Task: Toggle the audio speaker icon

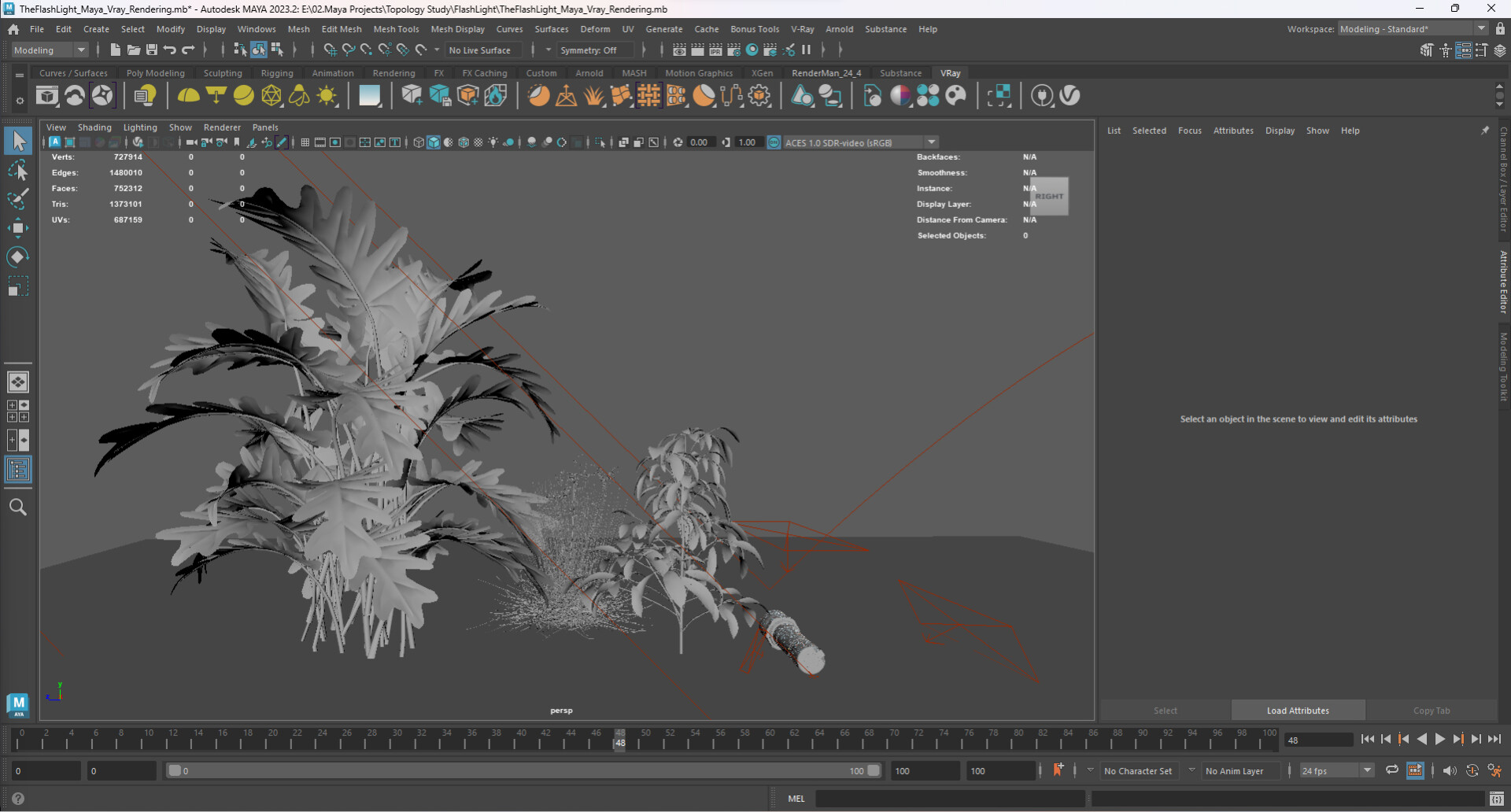Action: click(1449, 770)
